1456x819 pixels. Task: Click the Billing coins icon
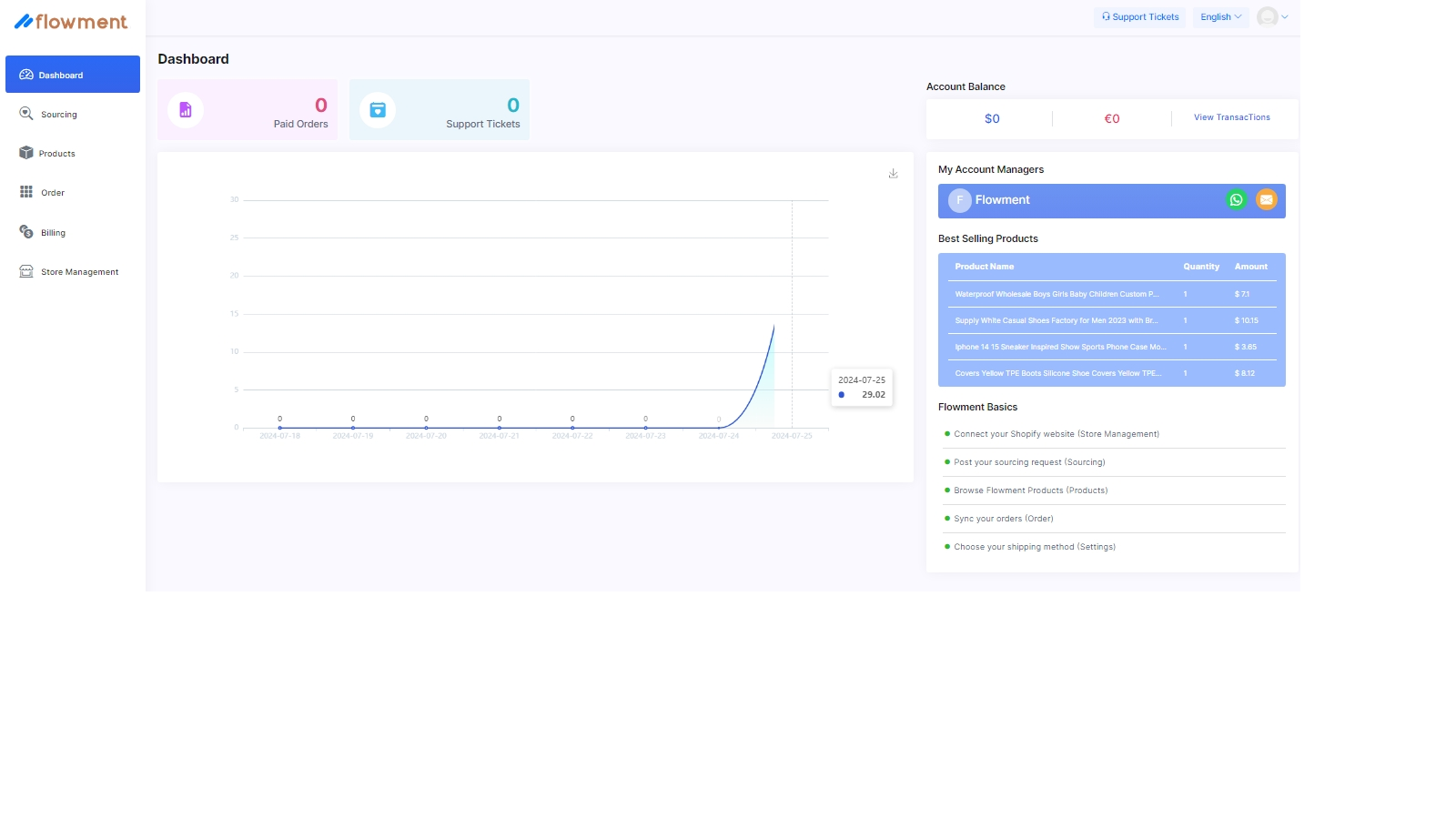[26, 232]
